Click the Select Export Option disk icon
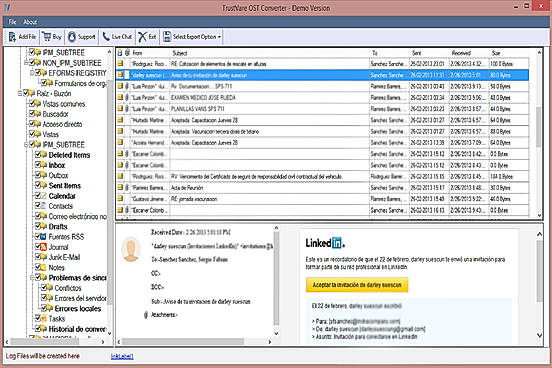The image size is (552, 368). [x=167, y=37]
